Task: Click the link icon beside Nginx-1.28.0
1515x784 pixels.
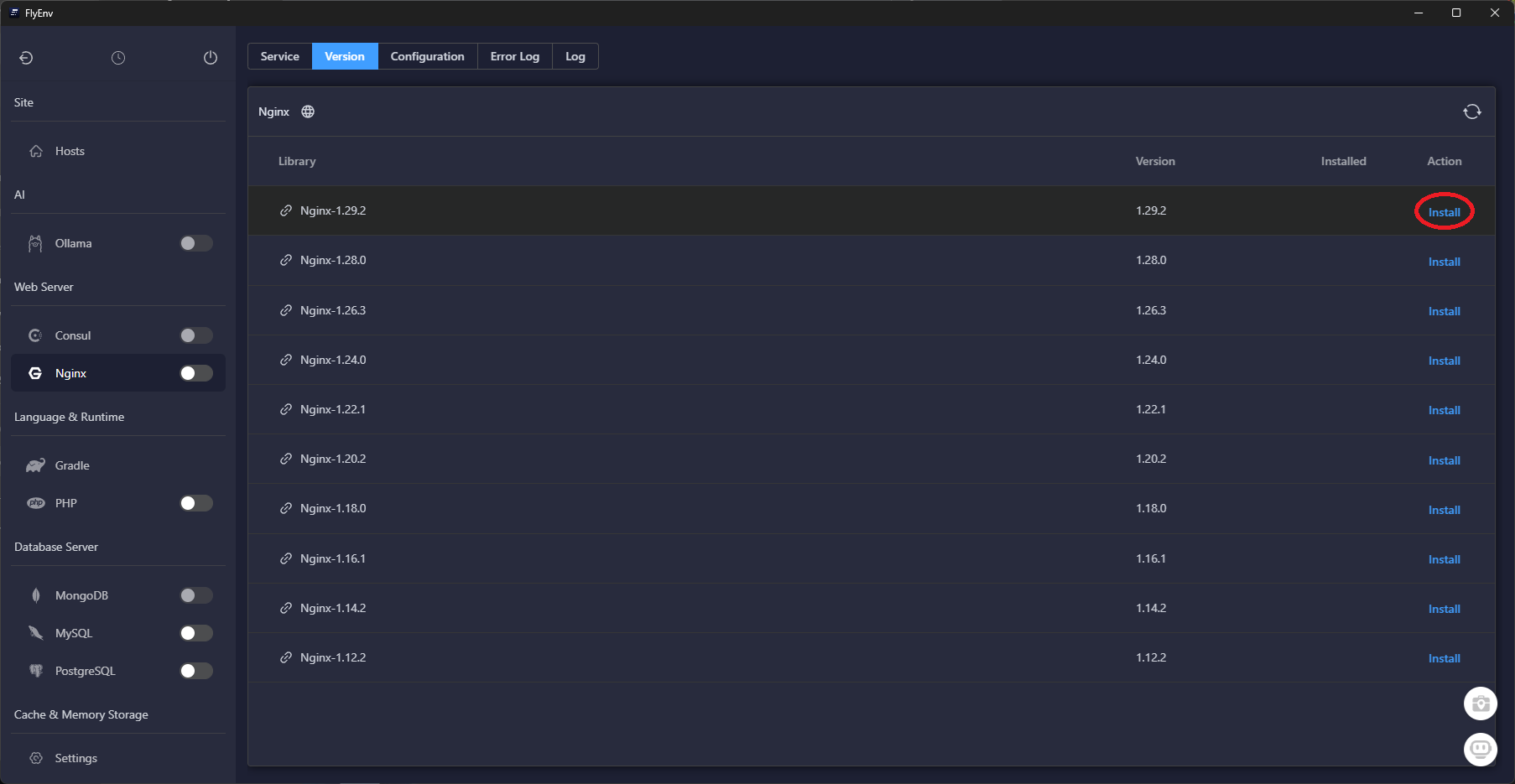Action: pyautogui.click(x=286, y=261)
